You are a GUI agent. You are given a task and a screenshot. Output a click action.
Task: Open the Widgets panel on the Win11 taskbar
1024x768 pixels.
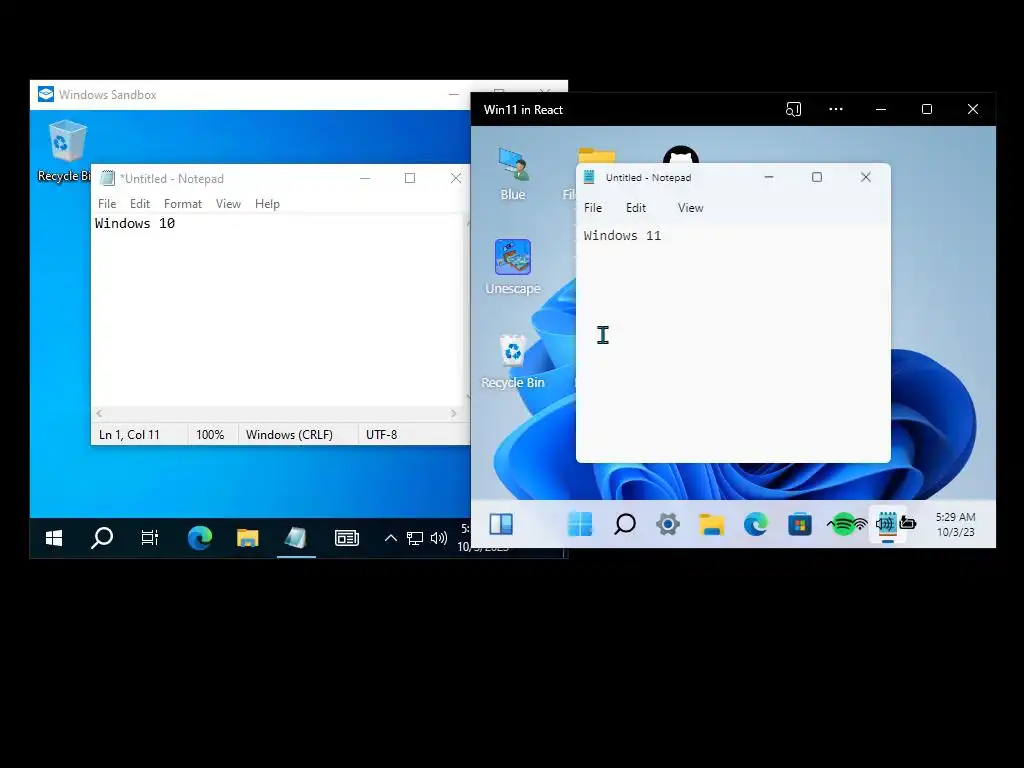pyautogui.click(x=501, y=524)
